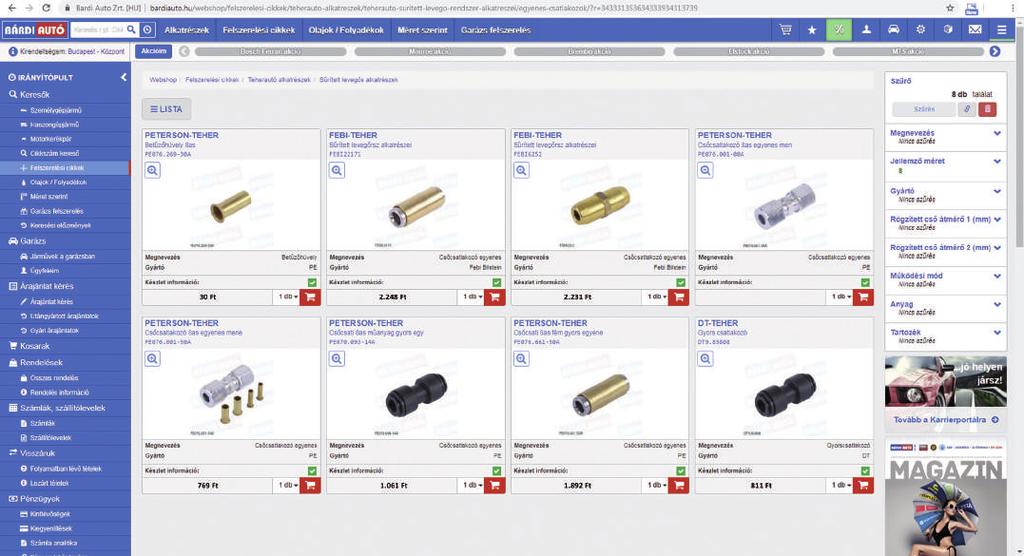
Task: Add the 1.061 Ft item to cart
Action: (494, 485)
